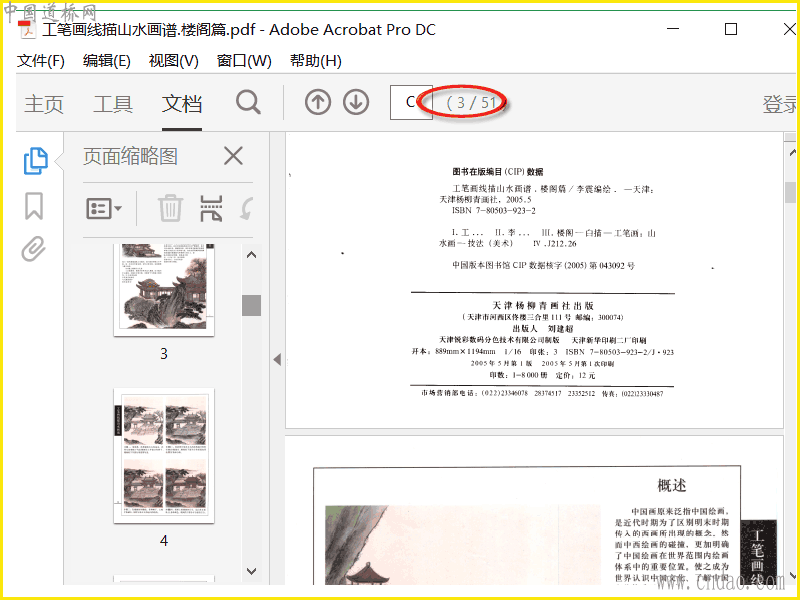Click the 概述 heading text

(671, 485)
